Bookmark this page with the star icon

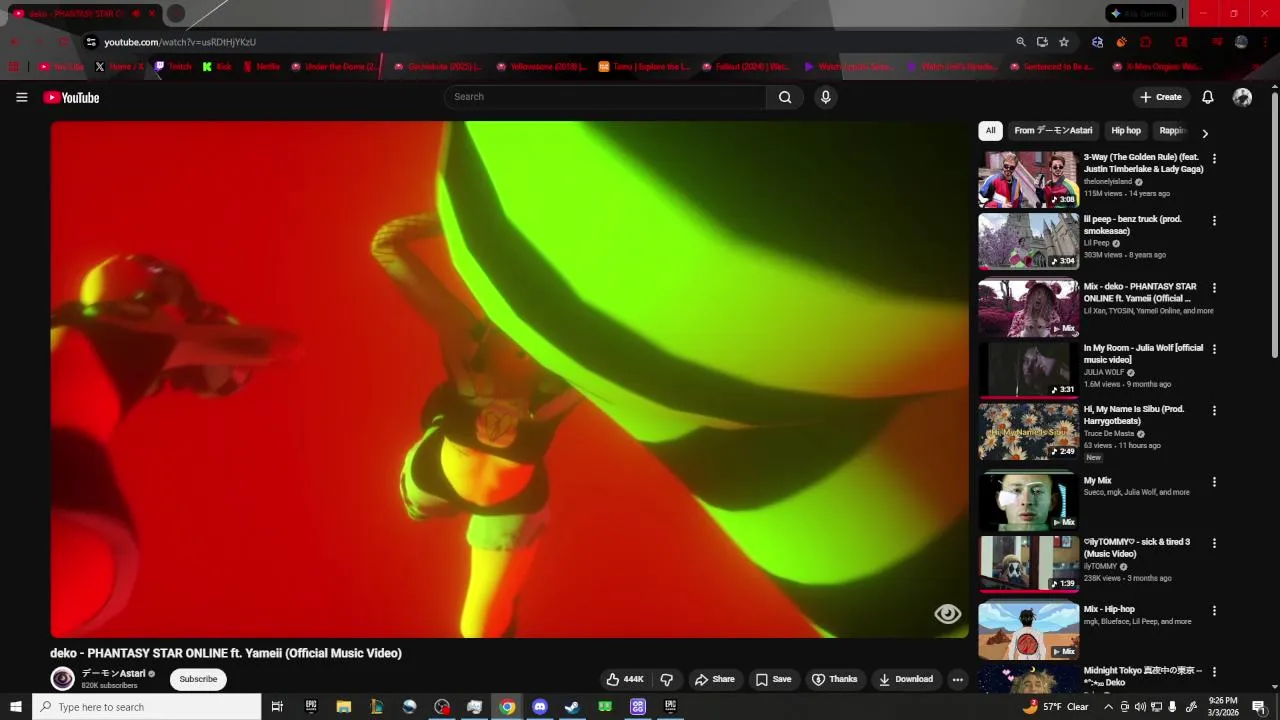pyautogui.click(x=1064, y=42)
